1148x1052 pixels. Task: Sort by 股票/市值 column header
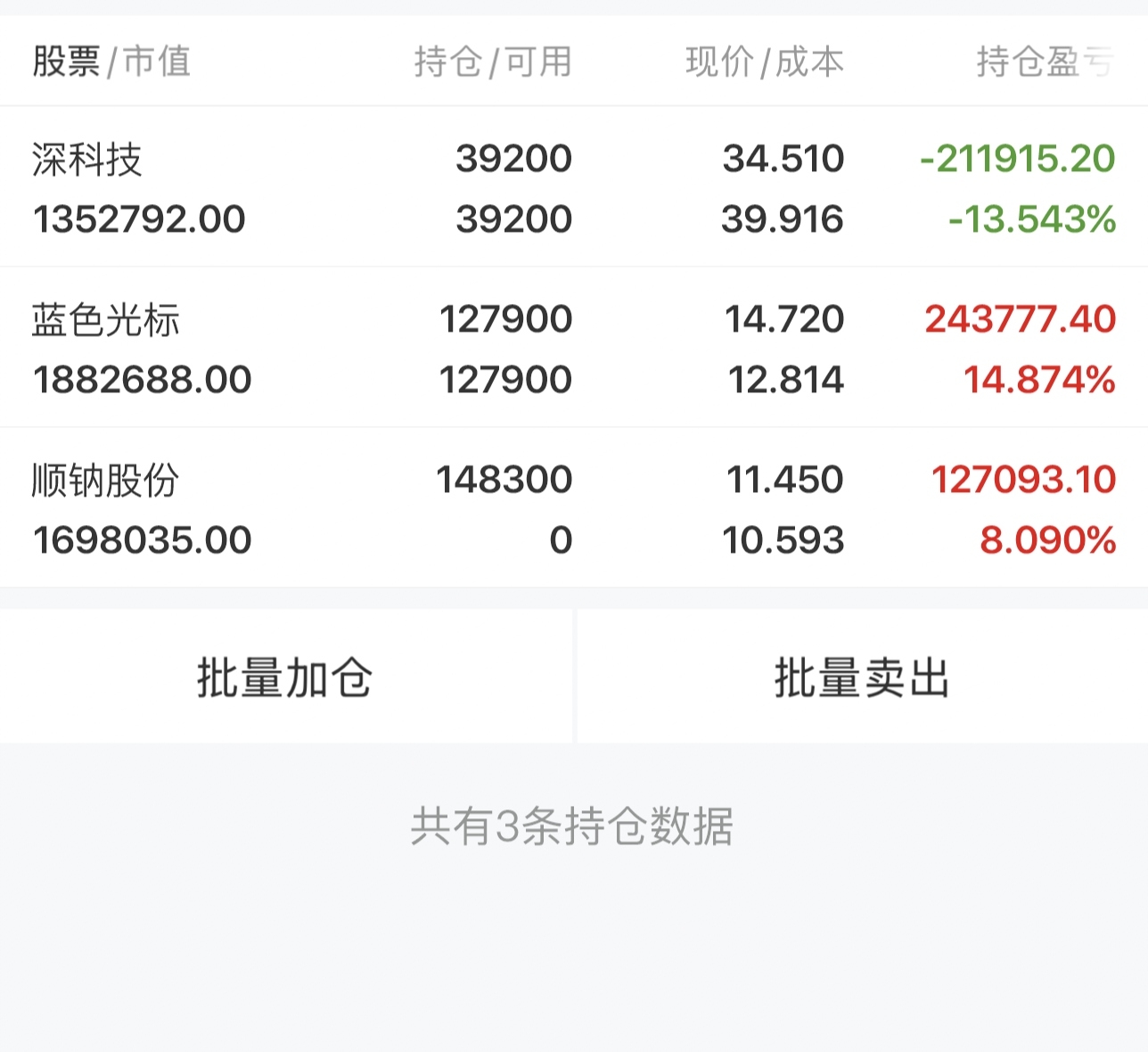(111, 62)
